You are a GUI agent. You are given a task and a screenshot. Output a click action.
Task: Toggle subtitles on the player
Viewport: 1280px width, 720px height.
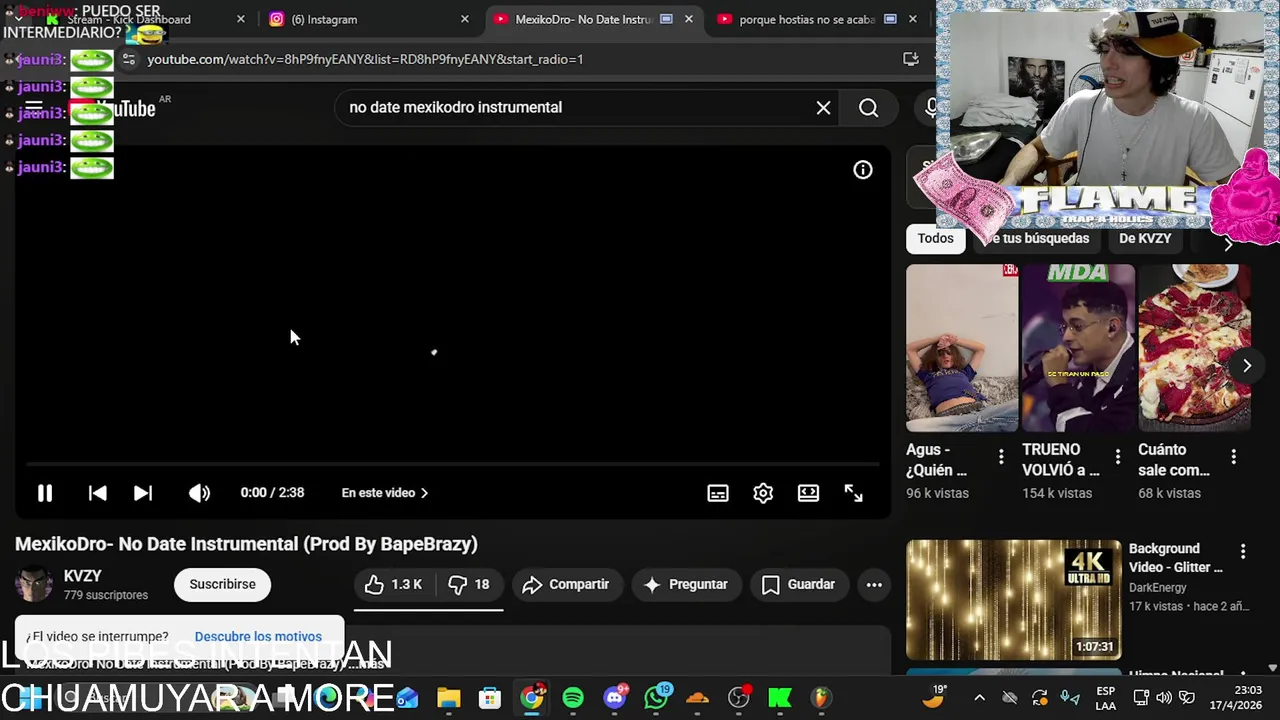click(718, 493)
